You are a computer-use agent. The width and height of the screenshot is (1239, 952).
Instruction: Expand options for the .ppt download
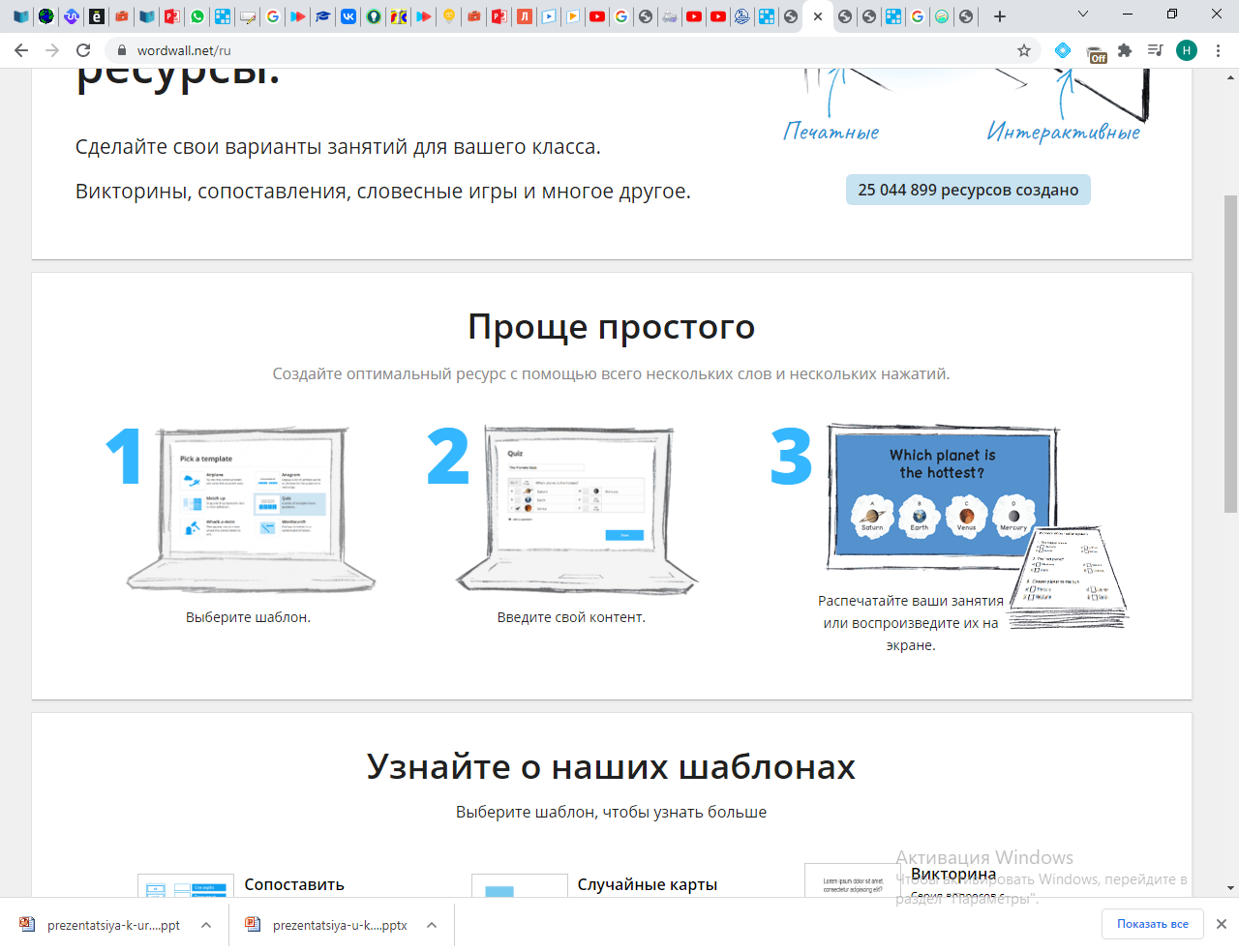[x=206, y=925]
